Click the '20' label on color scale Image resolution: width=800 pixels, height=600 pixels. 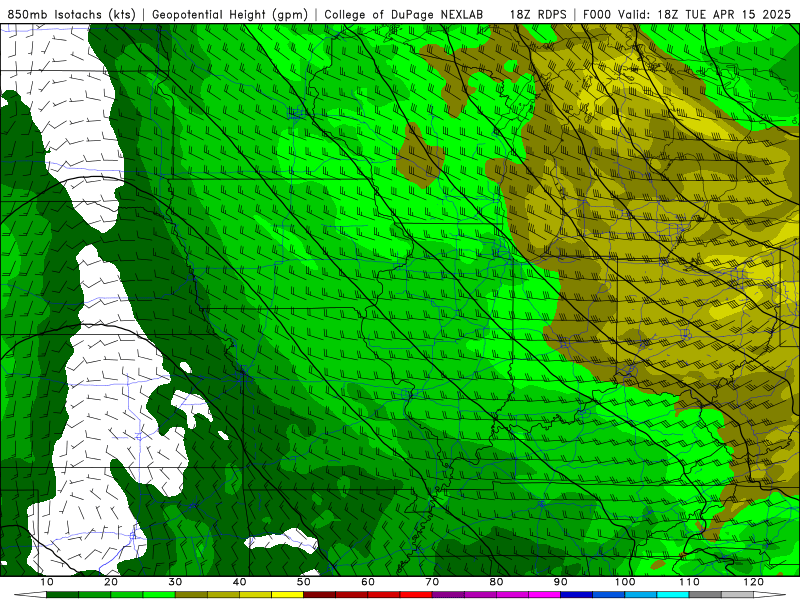111,582
